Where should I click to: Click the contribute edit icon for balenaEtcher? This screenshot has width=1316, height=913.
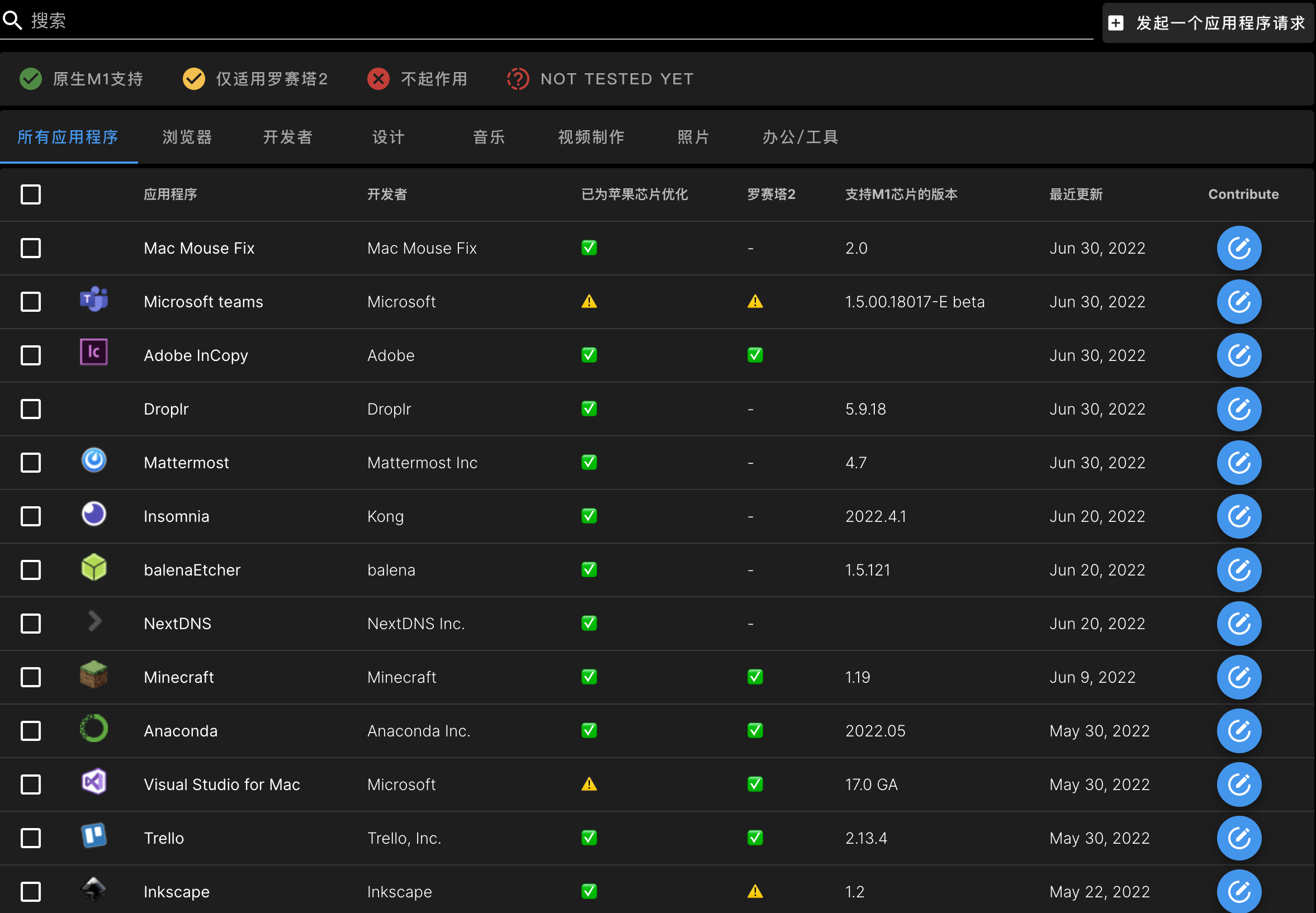pyautogui.click(x=1239, y=570)
